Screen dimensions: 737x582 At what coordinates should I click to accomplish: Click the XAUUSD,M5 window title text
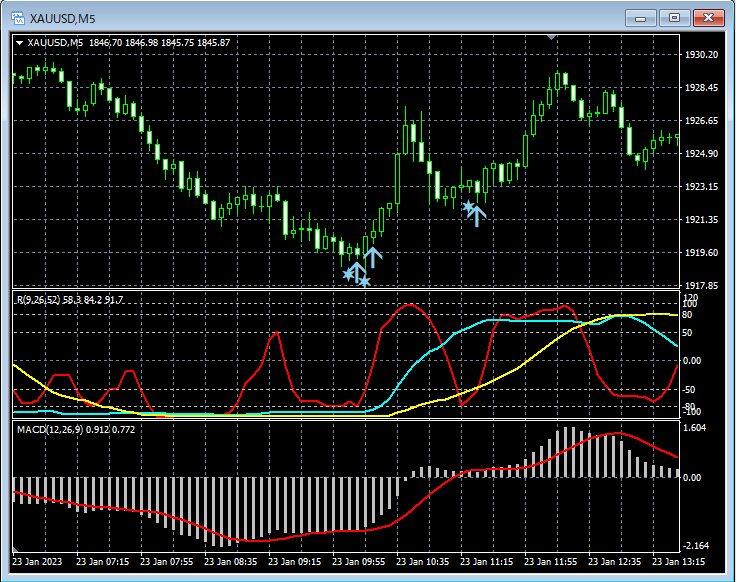pyautogui.click(x=63, y=19)
